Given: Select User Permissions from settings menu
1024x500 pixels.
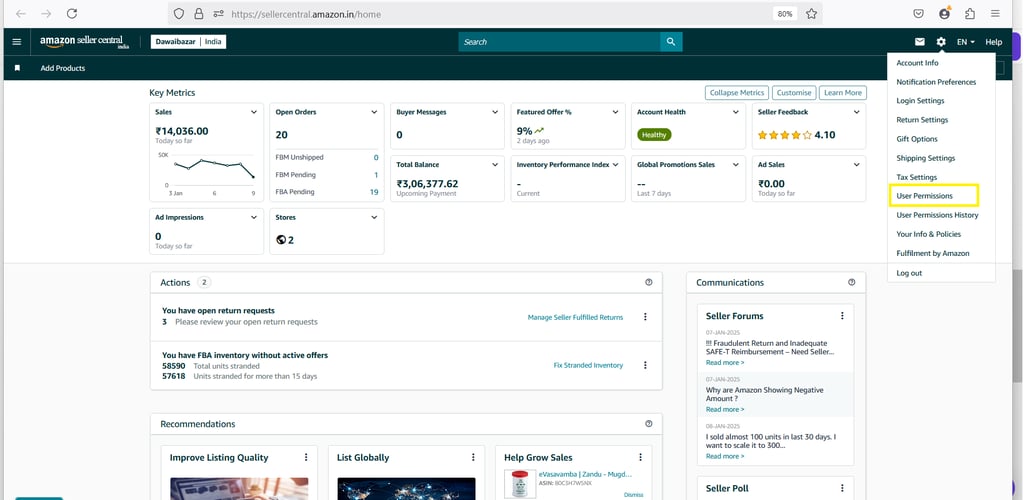Looking at the screenshot, I should pos(924,196).
